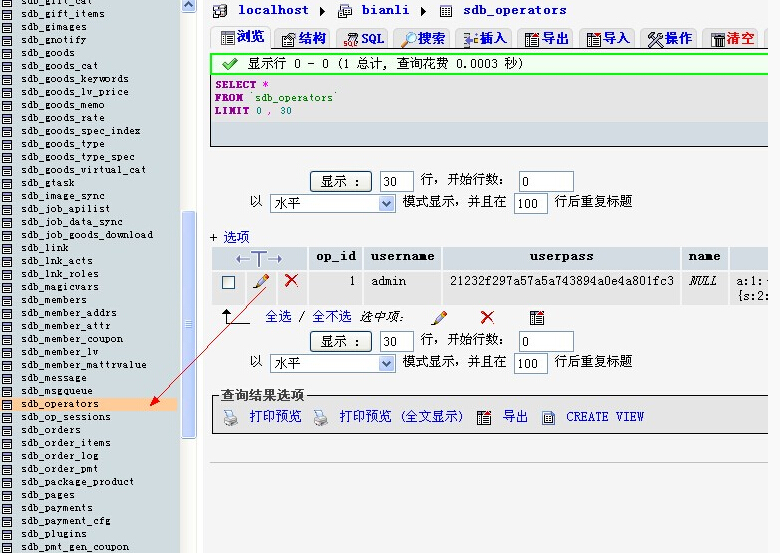Click the printer icon for 打印预览

click(231, 417)
